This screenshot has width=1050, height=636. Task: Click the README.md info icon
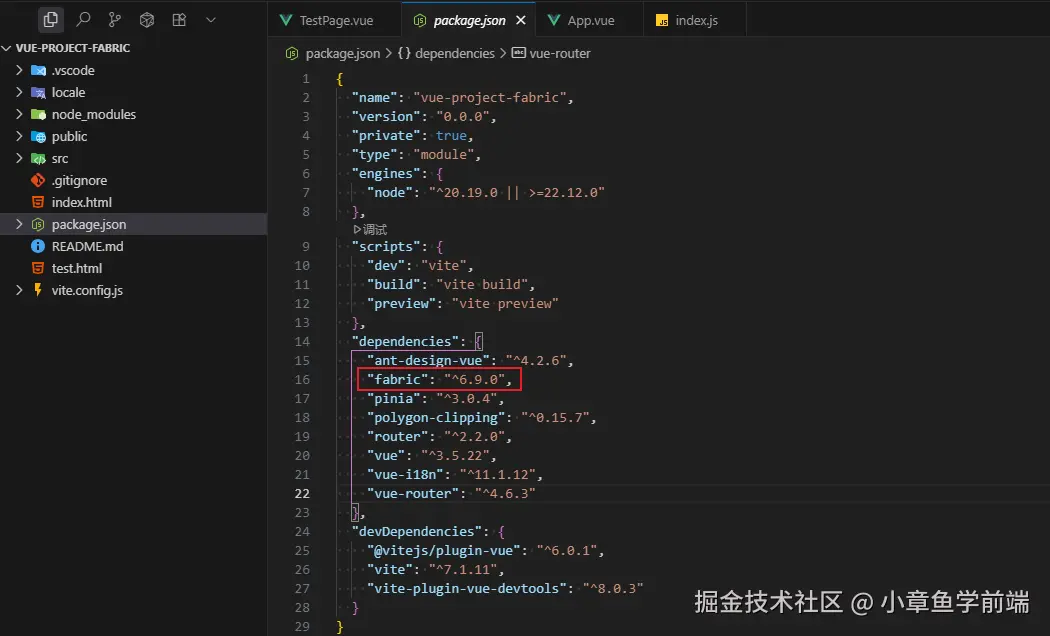click(38, 246)
